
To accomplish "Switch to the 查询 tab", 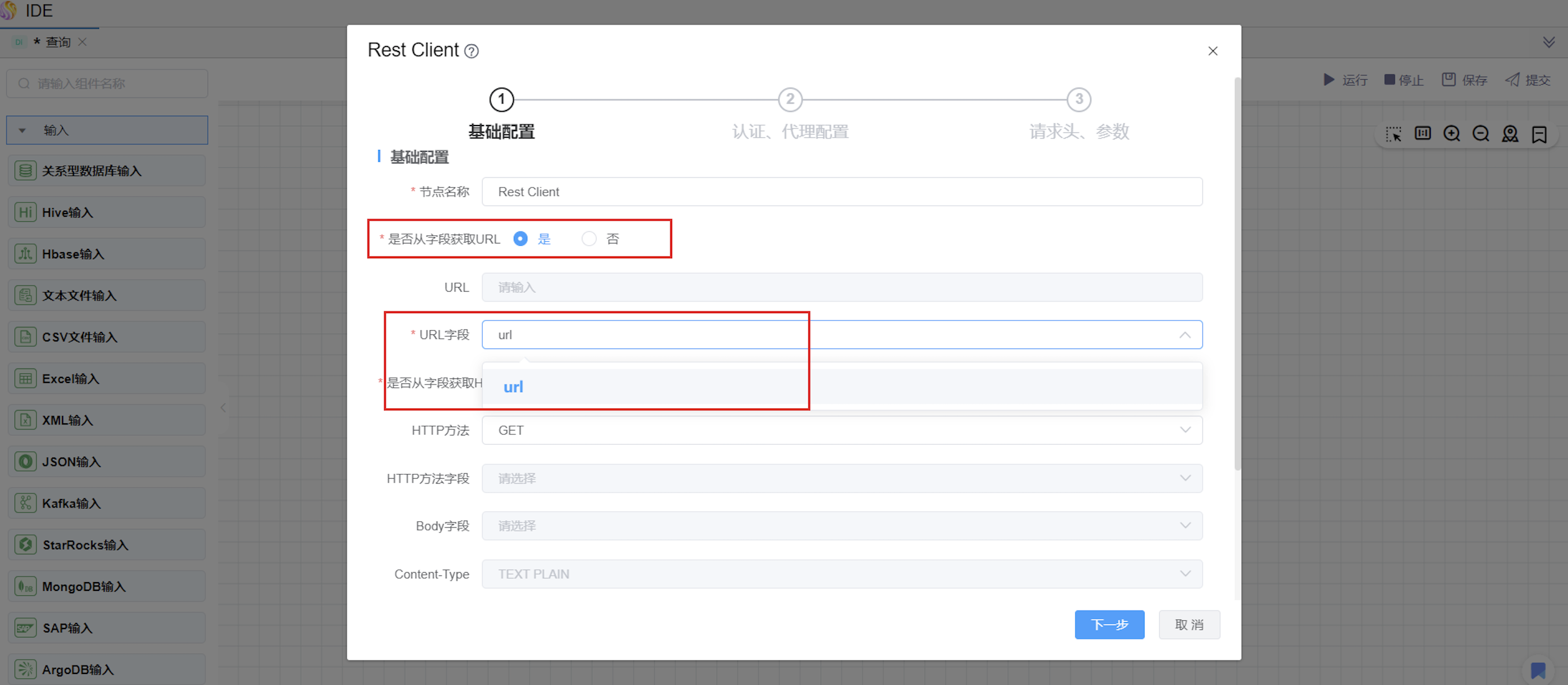I will pyautogui.click(x=58, y=42).
